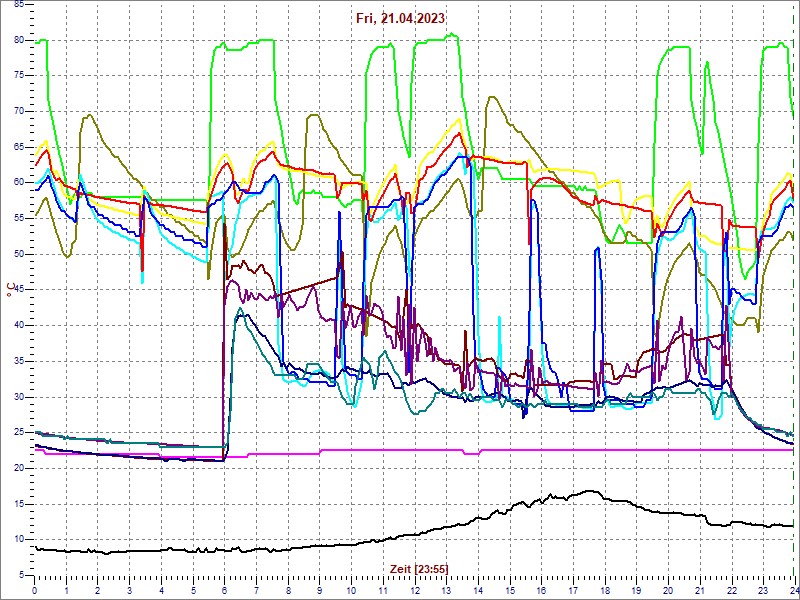The image size is (800, 600).
Task: Select the 25 value on the temperature axis
Action: (18, 433)
